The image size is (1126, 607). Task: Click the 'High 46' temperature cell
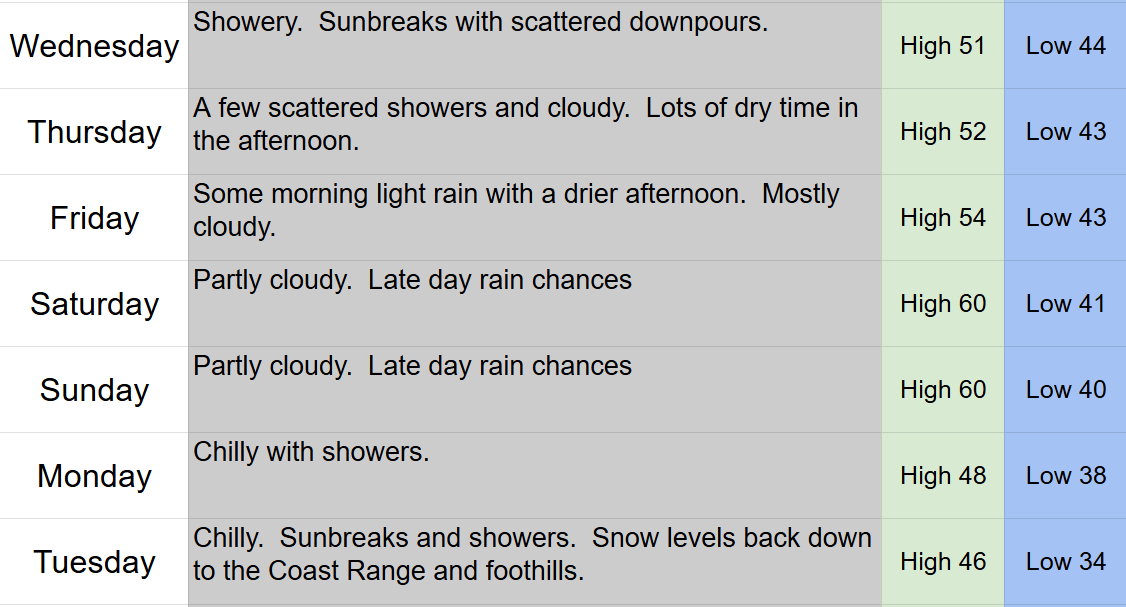point(942,562)
